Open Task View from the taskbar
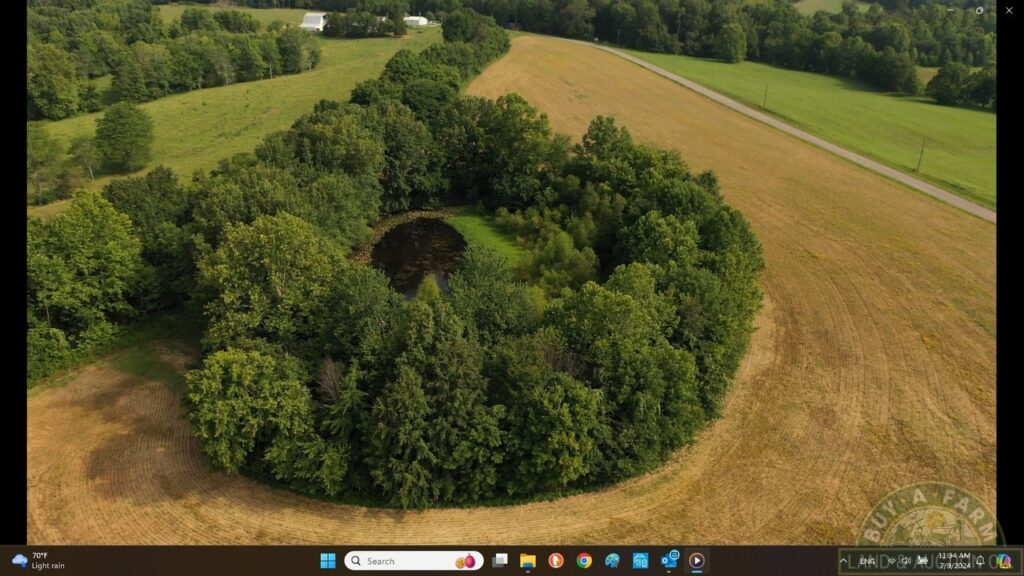1024x576 pixels. click(500, 561)
